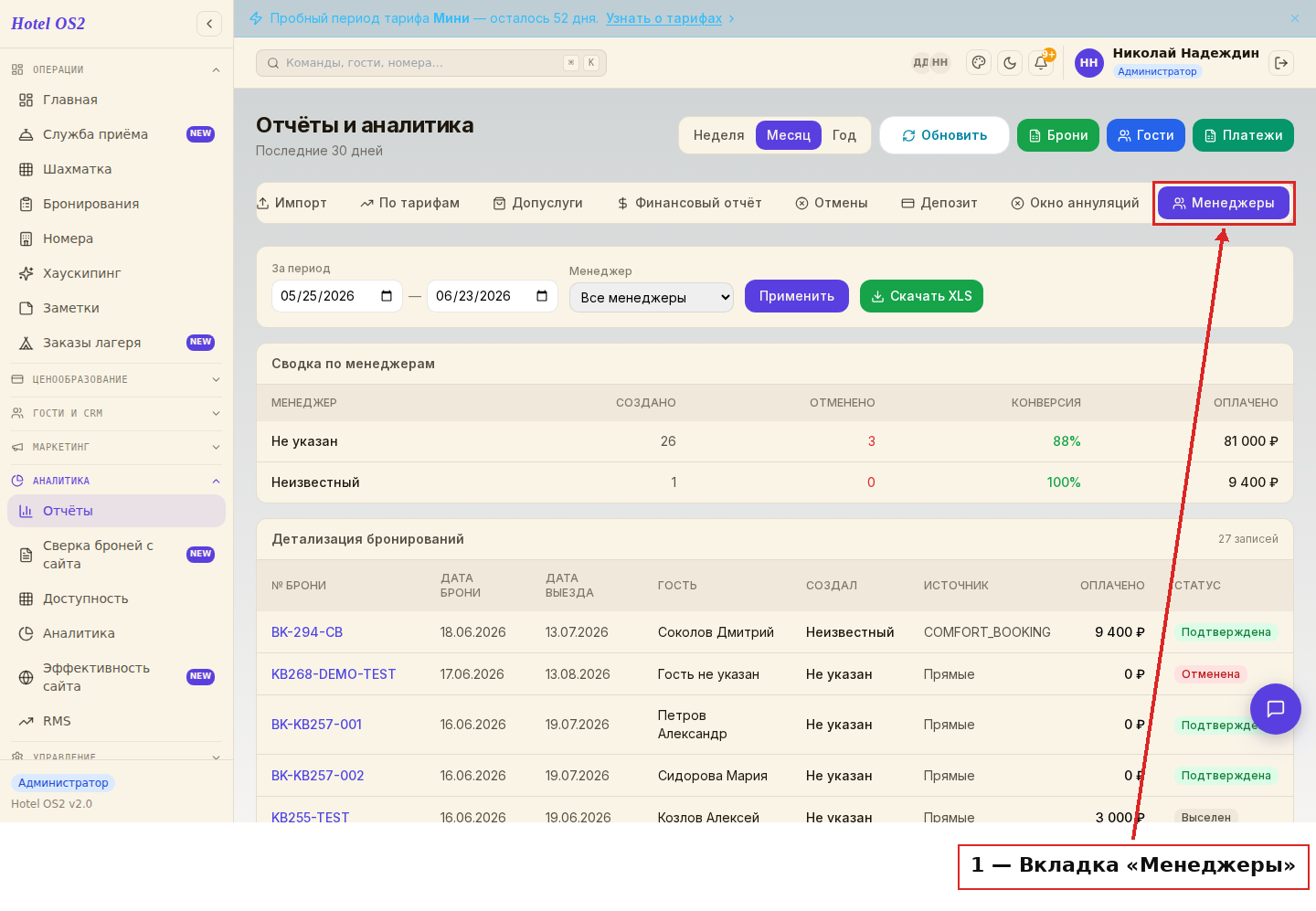1316x911 pixels.
Task: Expand the ГОСТИ И CRM section
Action: 116,413
